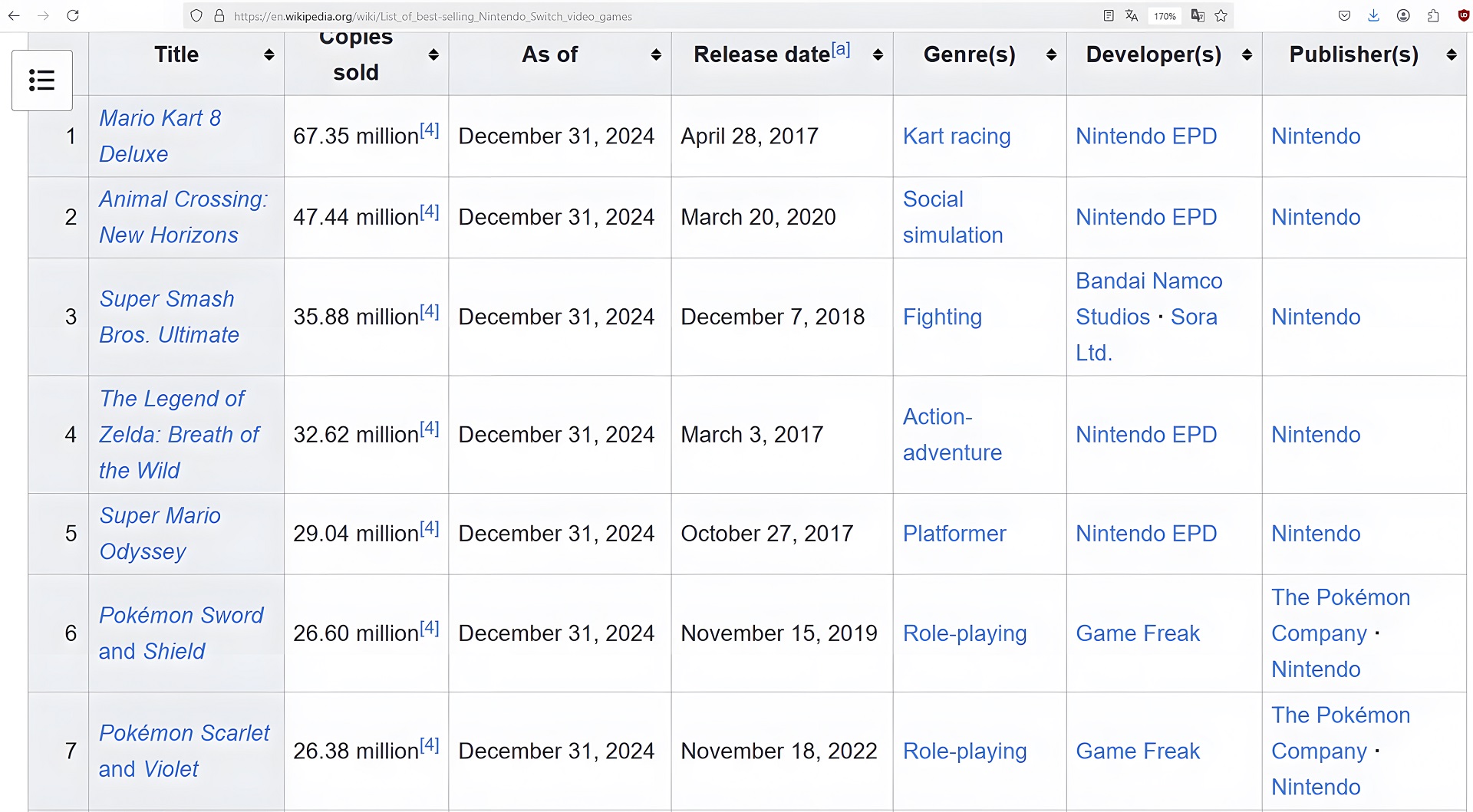Toggle the table of contents sidebar
The width and height of the screenshot is (1473, 812).
tap(42, 81)
